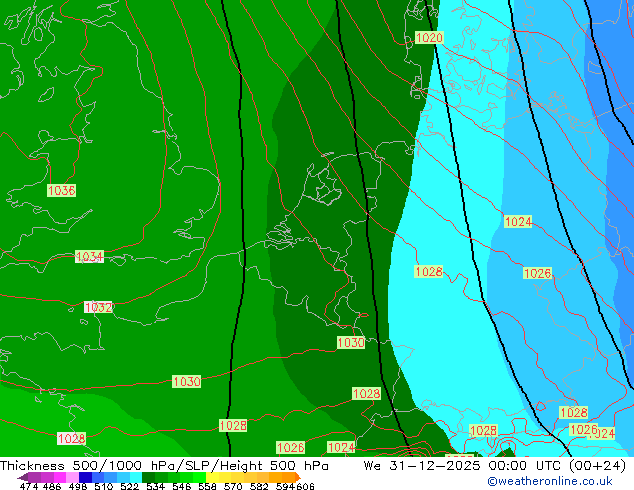Click the legend value 534
This screenshot has width=634, height=490.
155,486
